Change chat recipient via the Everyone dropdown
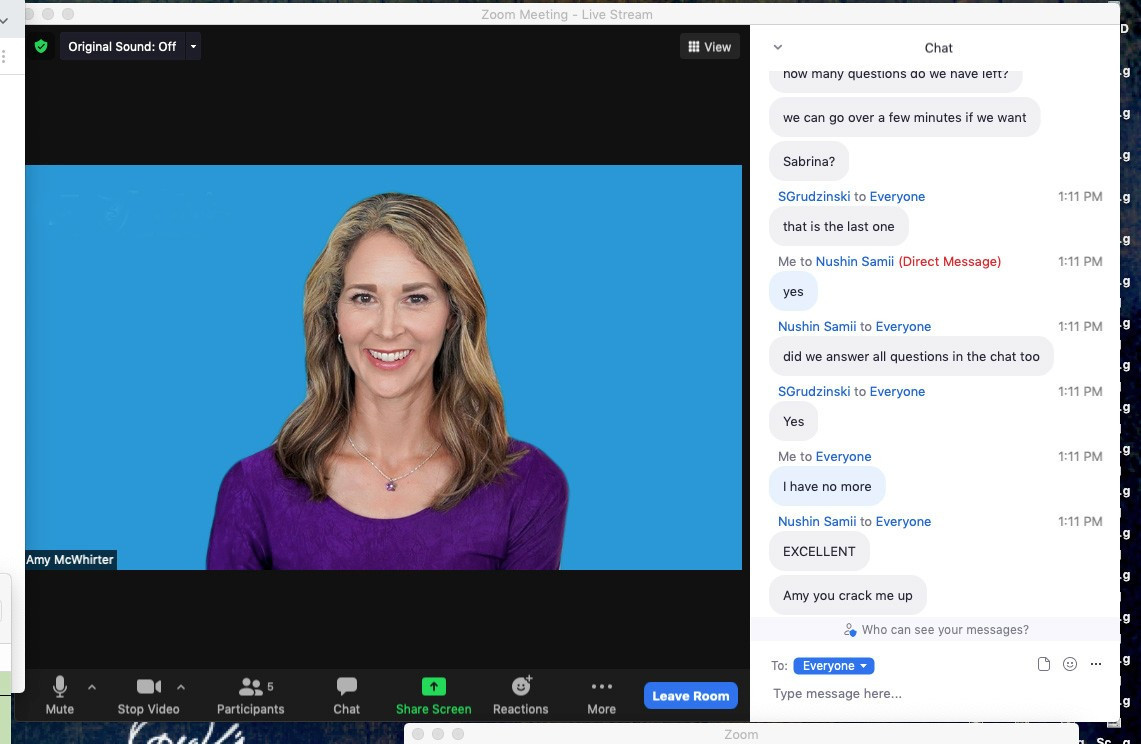The height and width of the screenshot is (744, 1141). click(833, 665)
